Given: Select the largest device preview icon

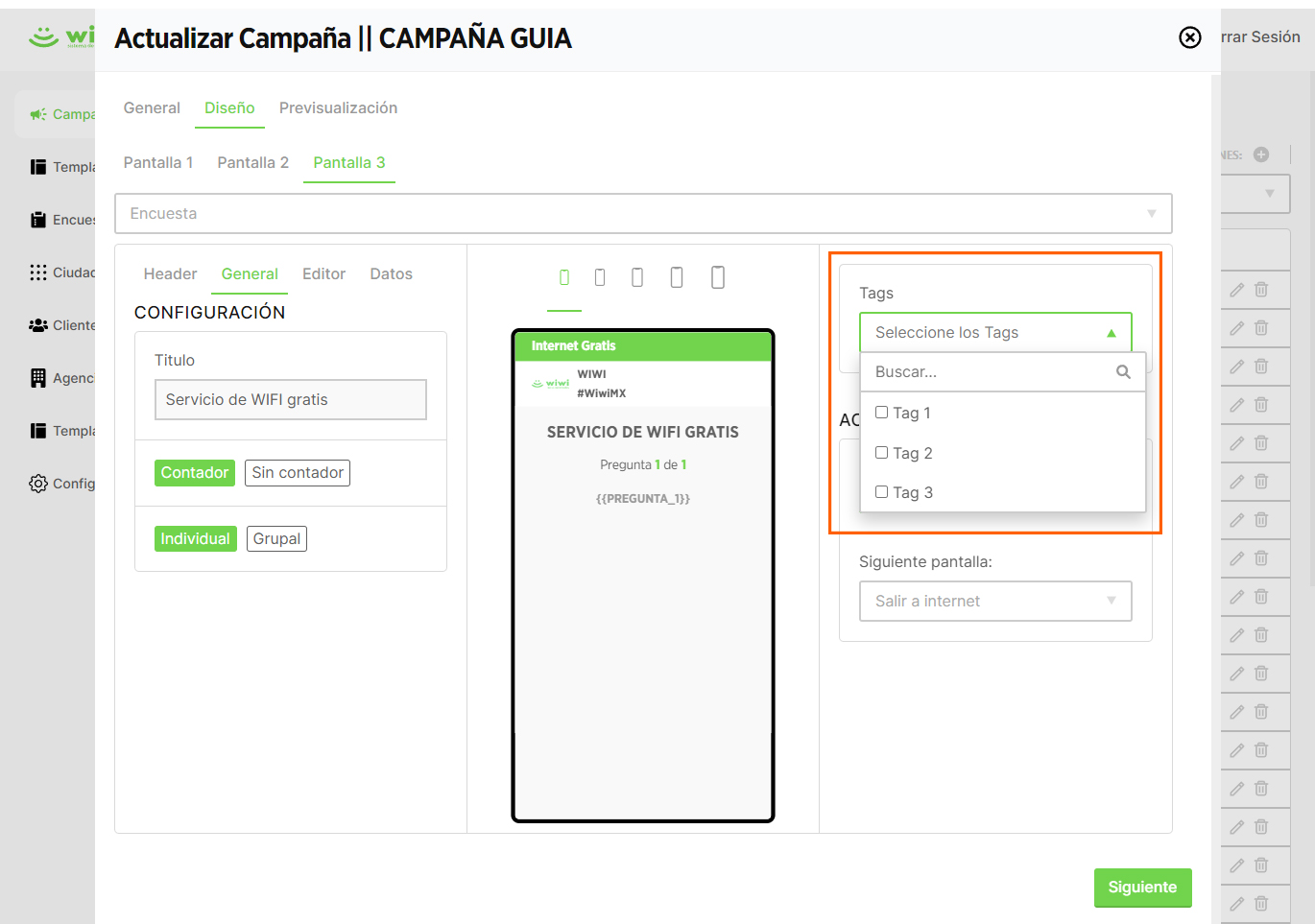Looking at the screenshot, I should pos(717,277).
